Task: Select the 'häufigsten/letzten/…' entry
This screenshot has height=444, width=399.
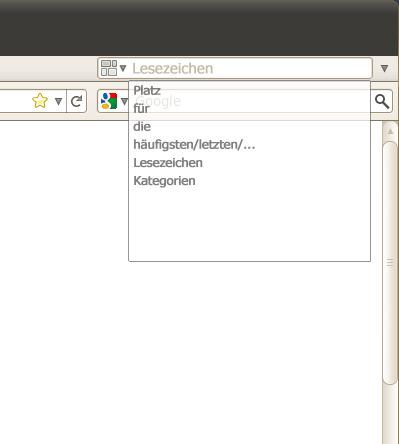Action: 194,145
